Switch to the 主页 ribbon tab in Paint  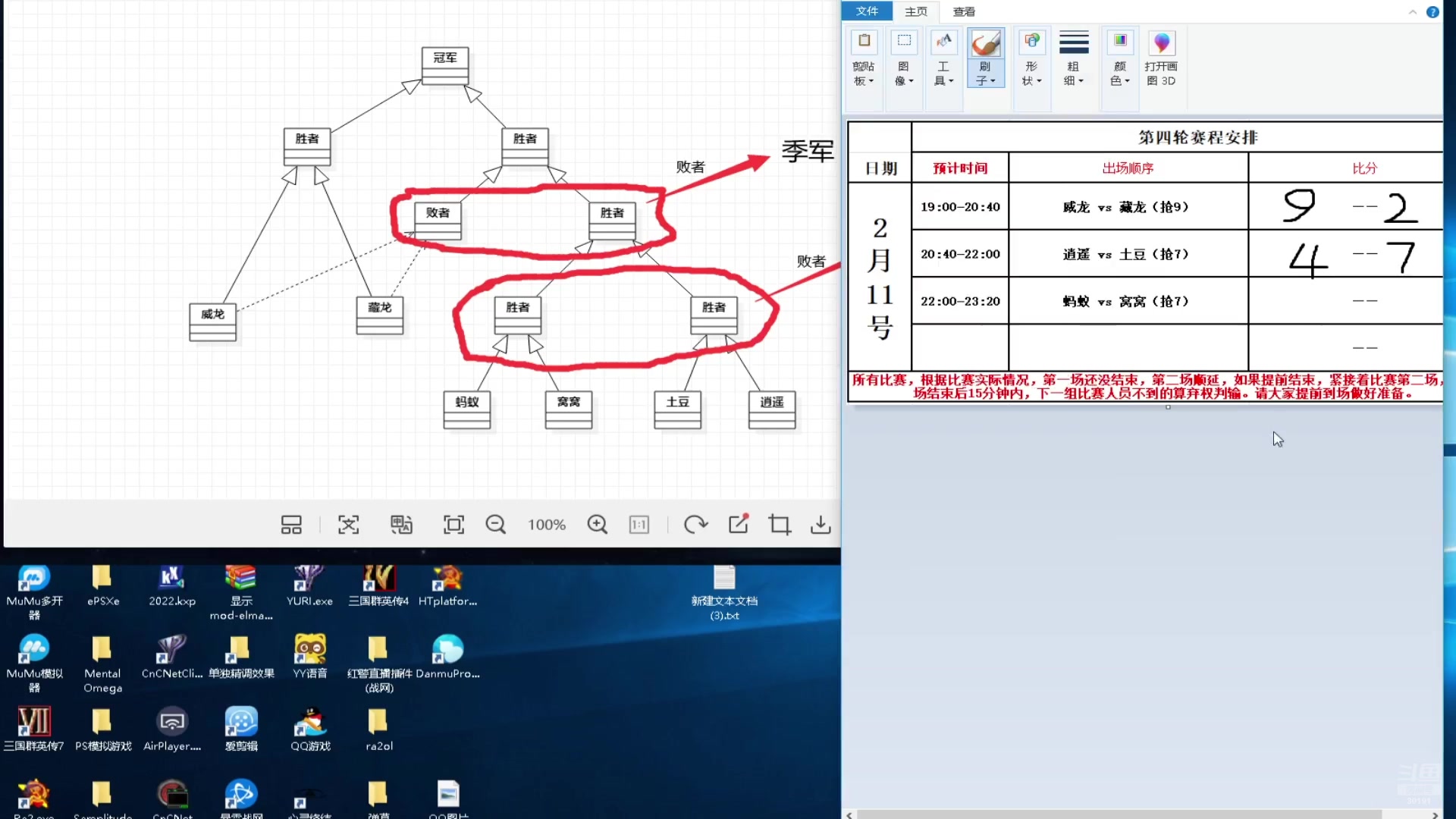916,11
